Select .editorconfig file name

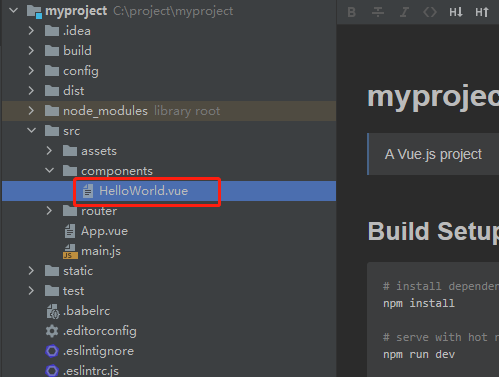[100, 331]
